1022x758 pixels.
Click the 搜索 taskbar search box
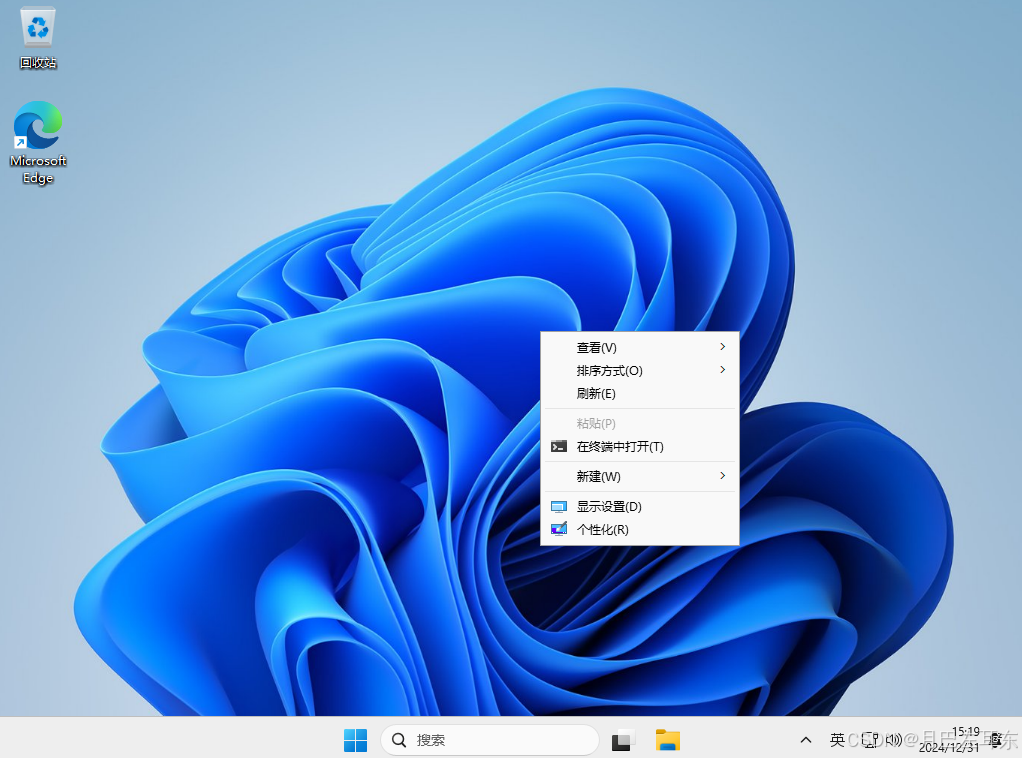[x=489, y=740]
